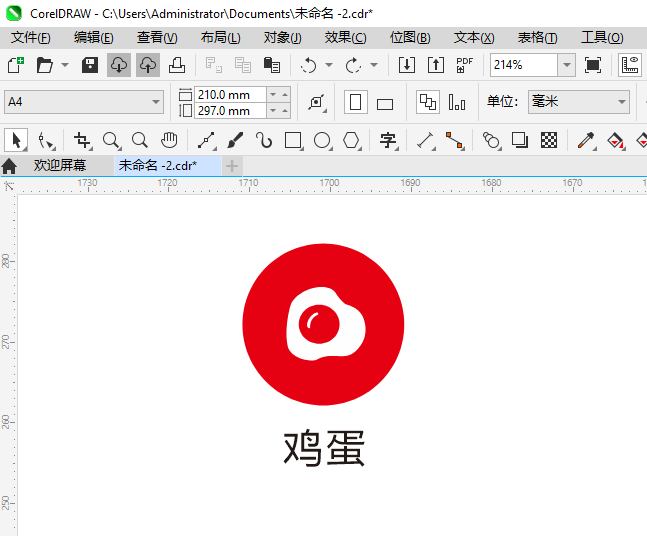Open the 表格(T) menu
The width and height of the screenshot is (647, 536).
[x=537, y=38]
